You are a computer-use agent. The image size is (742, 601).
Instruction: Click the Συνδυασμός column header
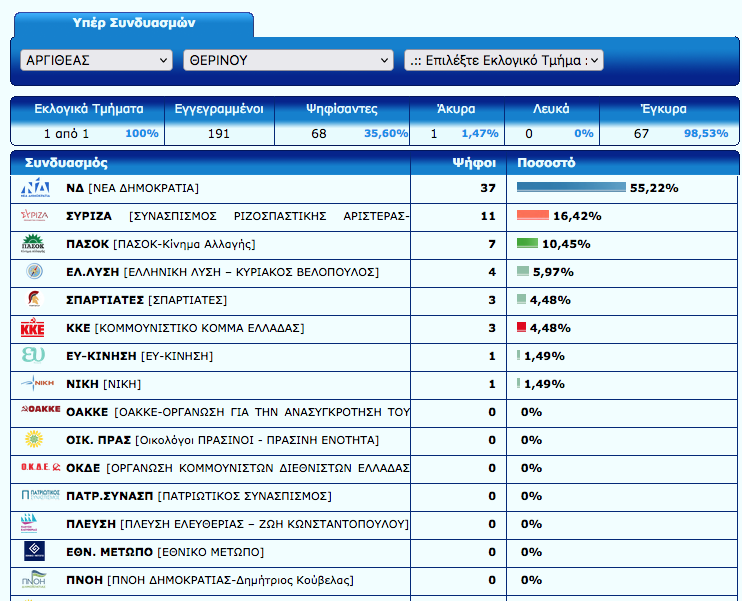66,163
